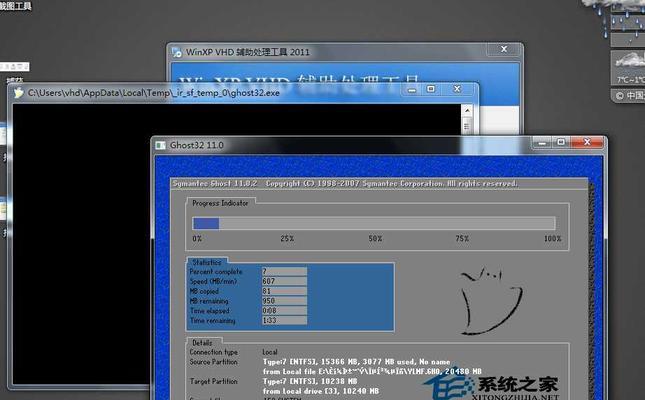Screen dimensions: 645x400
Task: Minimize the Ghost32 11.0 window
Action: tap(542, 142)
